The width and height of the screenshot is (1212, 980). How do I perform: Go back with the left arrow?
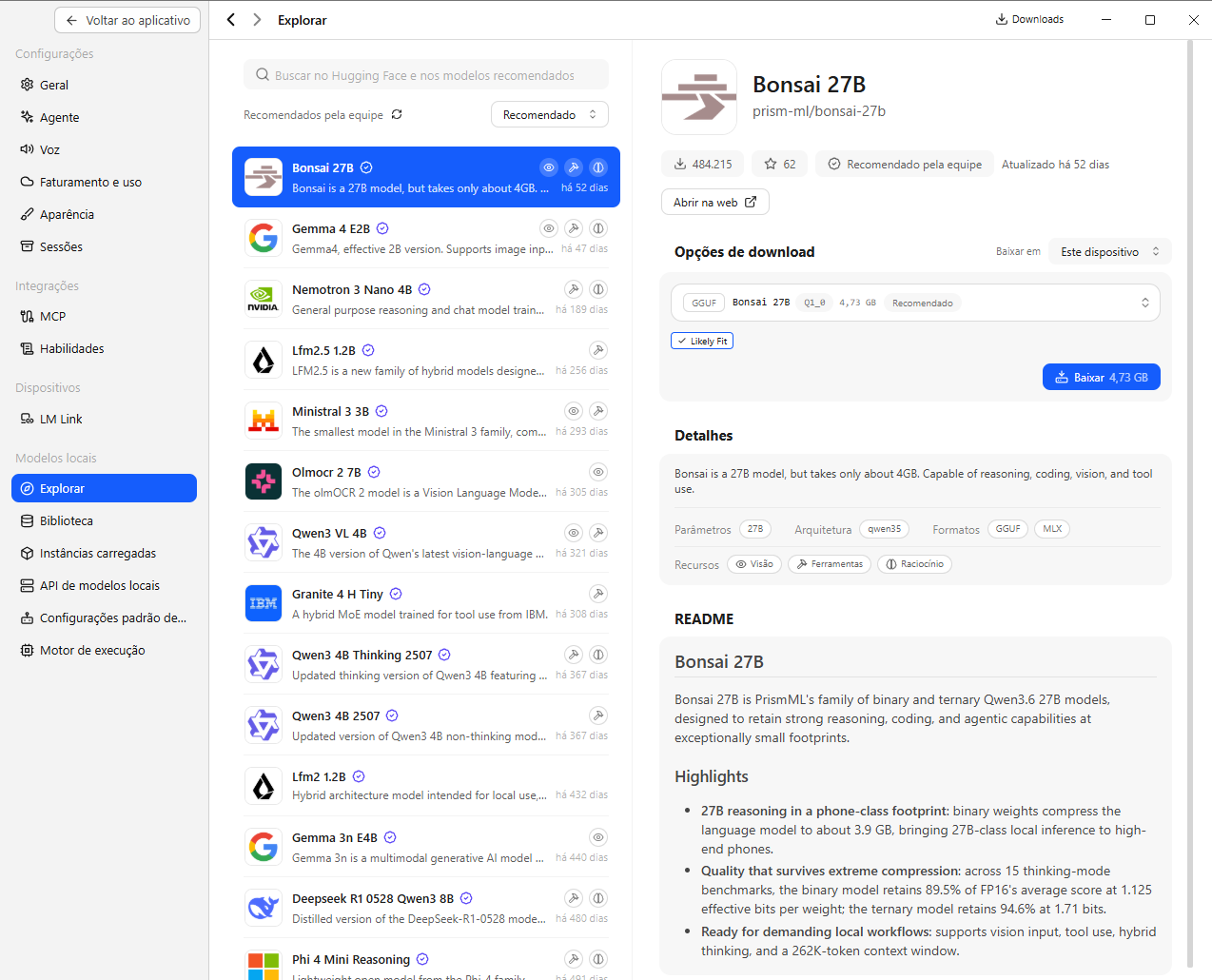pyautogui.click(x=231, y=20)
